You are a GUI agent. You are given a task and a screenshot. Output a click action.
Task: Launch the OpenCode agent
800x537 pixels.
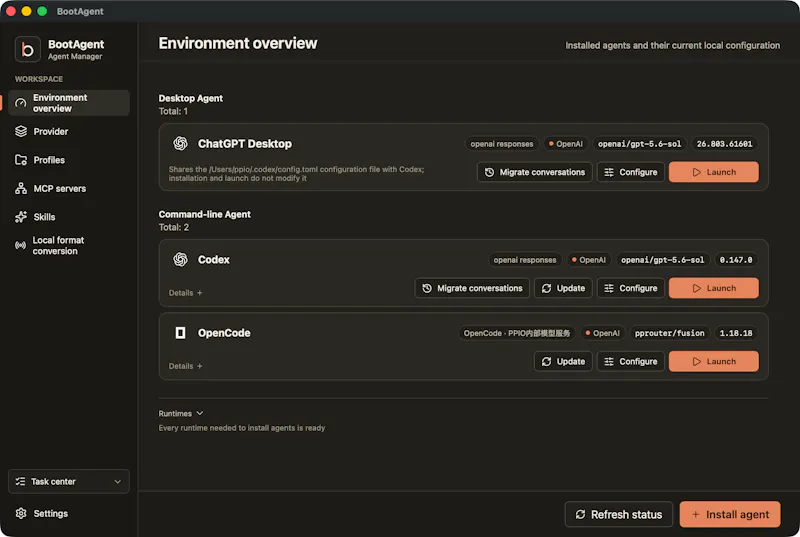[x=714, y=362]
